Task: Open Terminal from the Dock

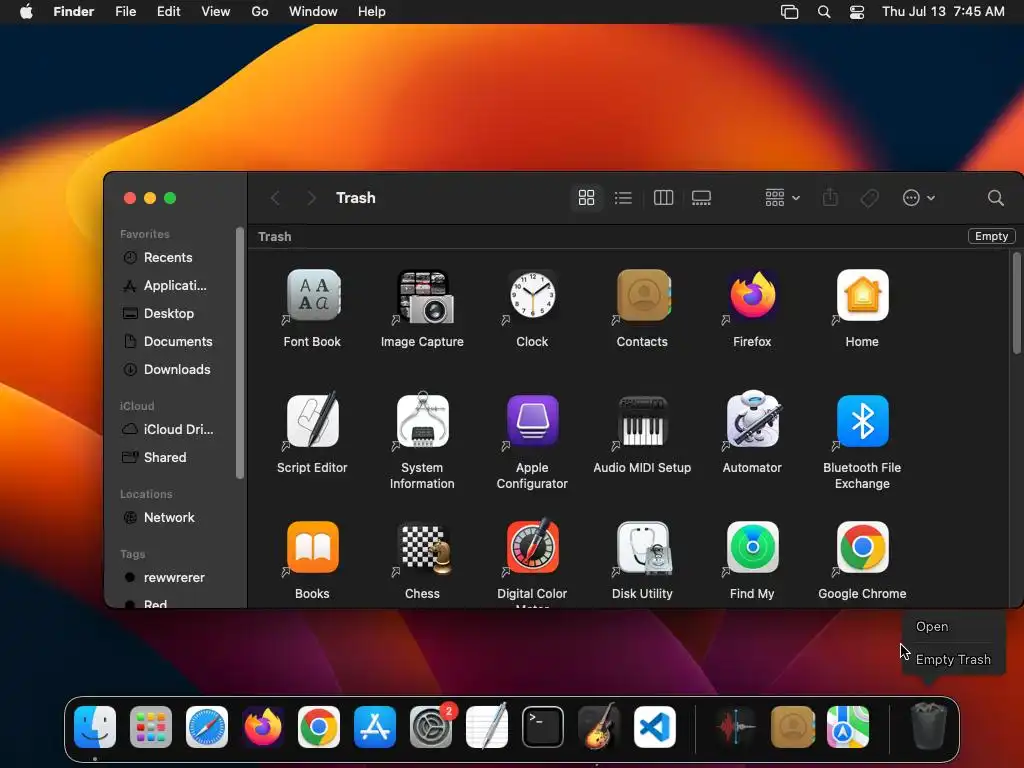Action: click(543, 727)
